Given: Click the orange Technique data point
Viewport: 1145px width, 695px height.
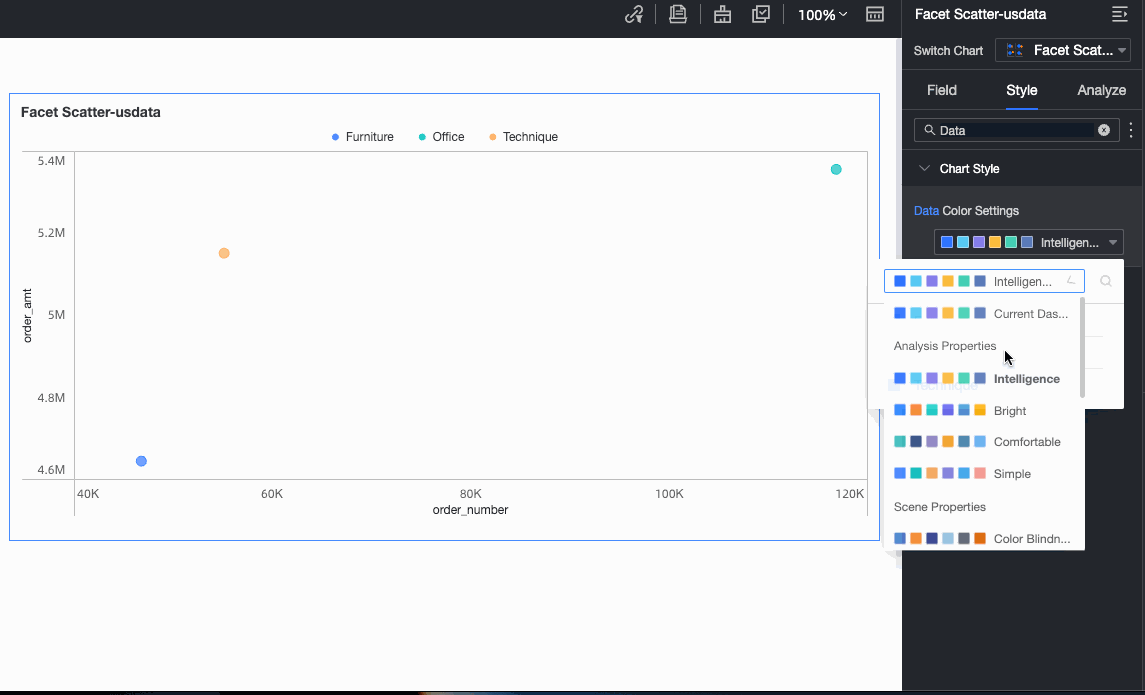Looking at the screenshot, I should (224, 253).
